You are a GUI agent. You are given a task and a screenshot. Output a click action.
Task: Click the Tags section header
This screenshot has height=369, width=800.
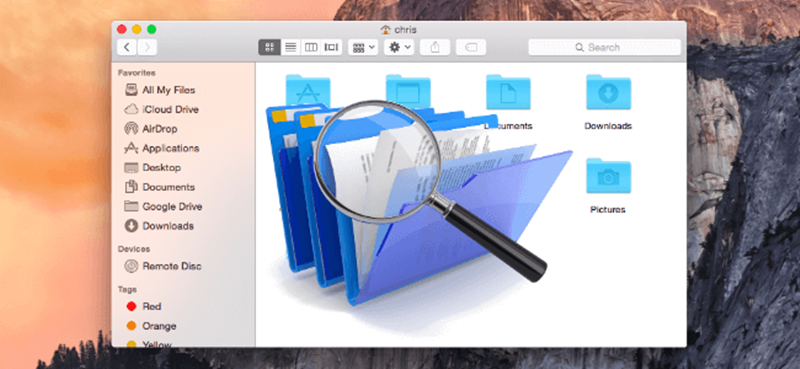point(127,289)
